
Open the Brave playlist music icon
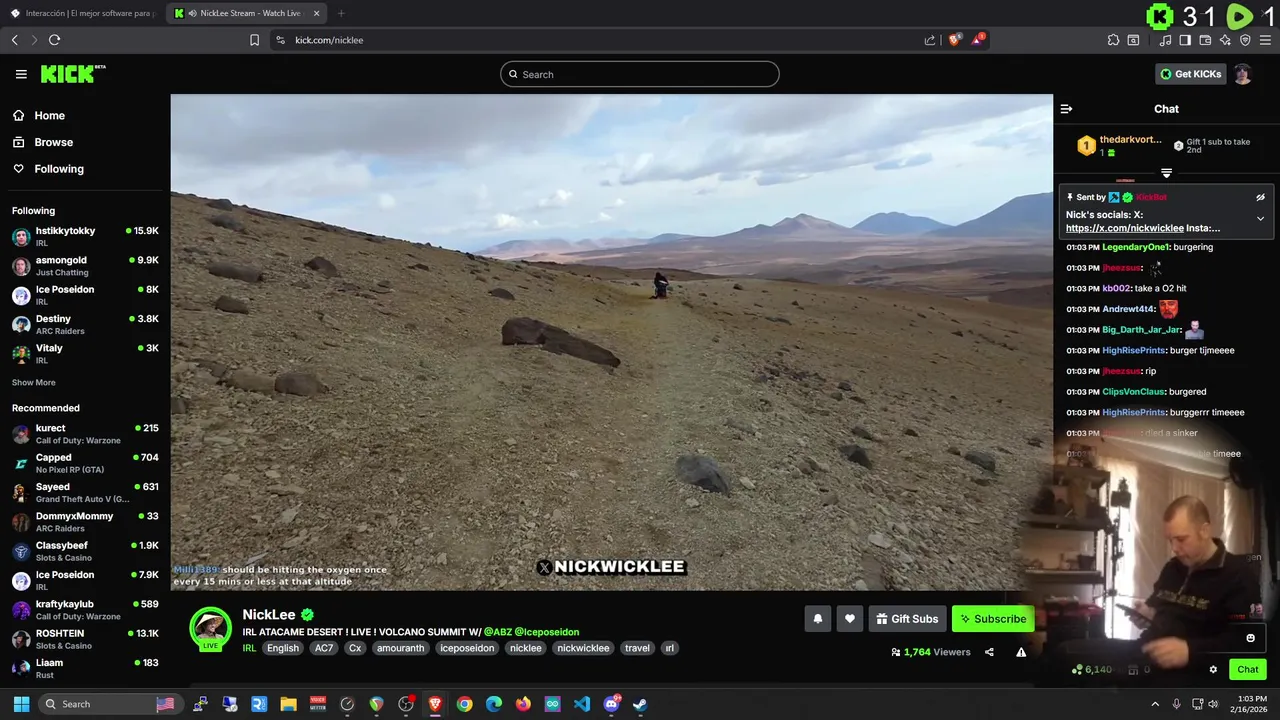coord(1165,40)
